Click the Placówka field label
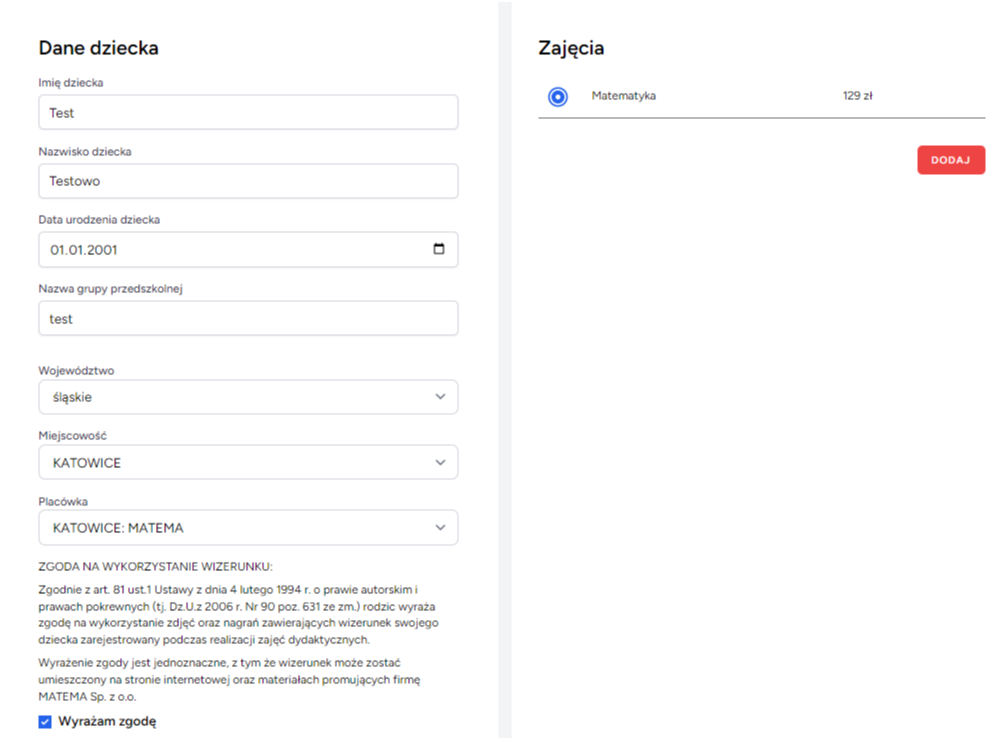Screen dimensions: 1005x740 pyautogui.click(x=64, y=502)
